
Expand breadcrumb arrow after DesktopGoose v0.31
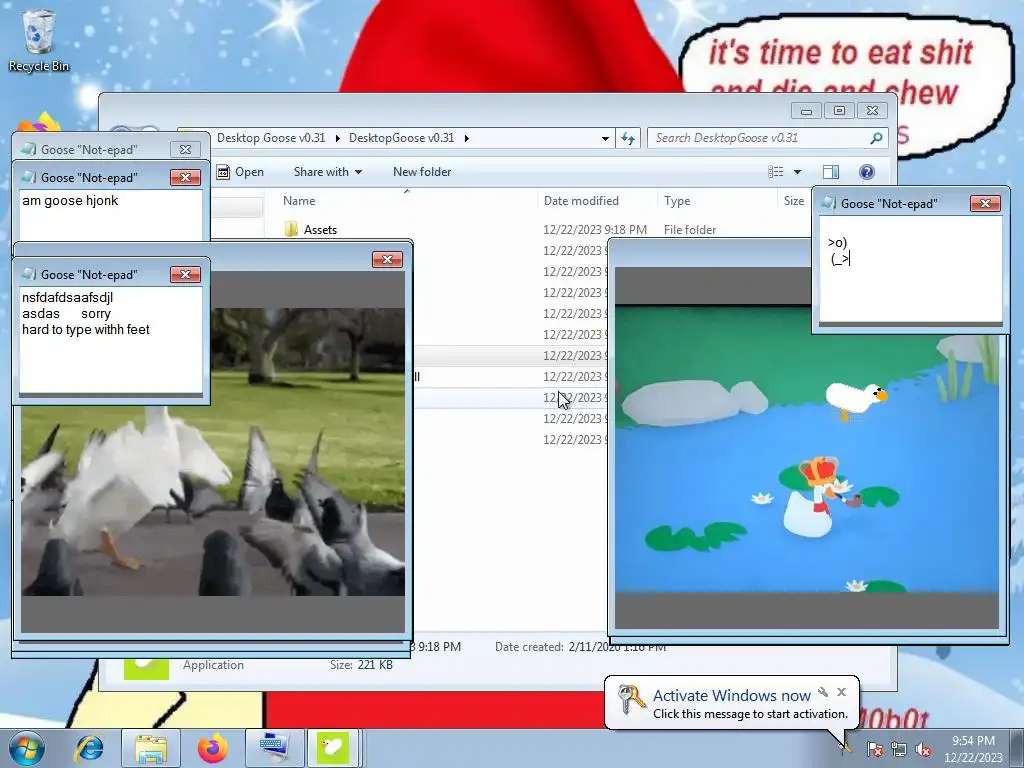point(467,138)
